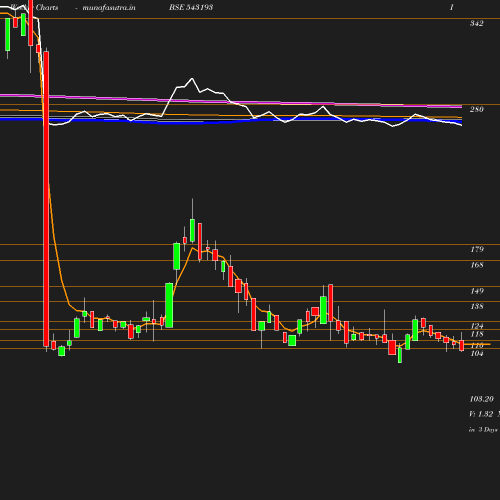Click the 168 price level label
500x500 pixels.
(x=477, y=265)
